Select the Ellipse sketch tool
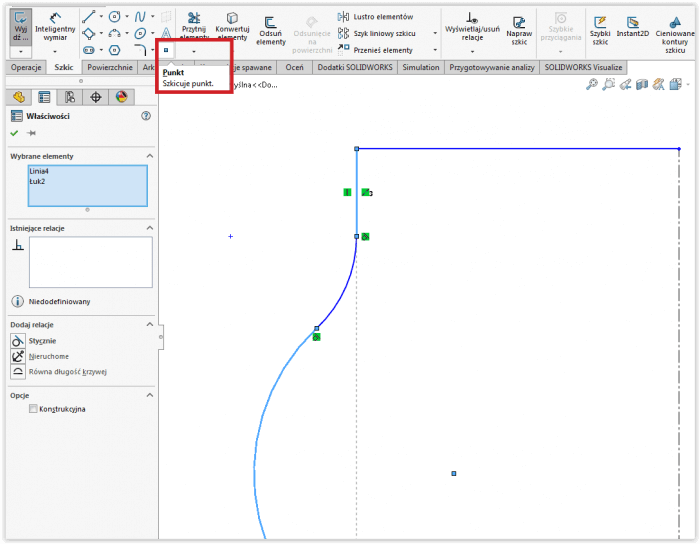 (x=140, y=33)
